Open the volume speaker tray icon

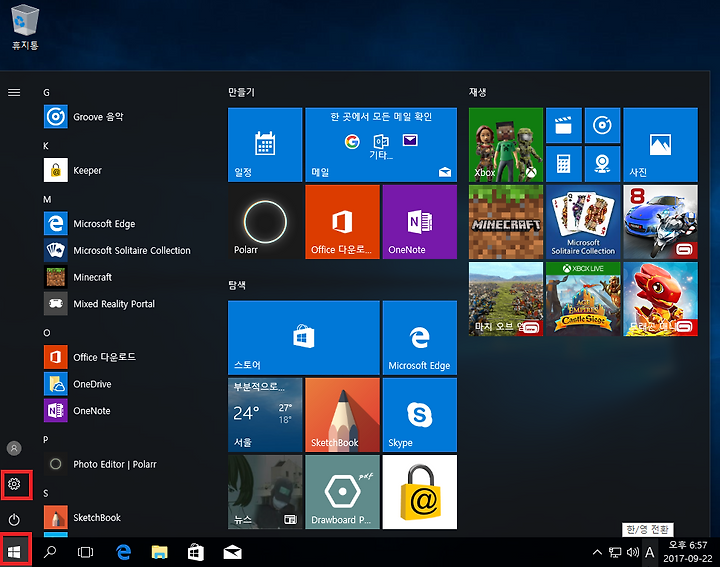632,552
